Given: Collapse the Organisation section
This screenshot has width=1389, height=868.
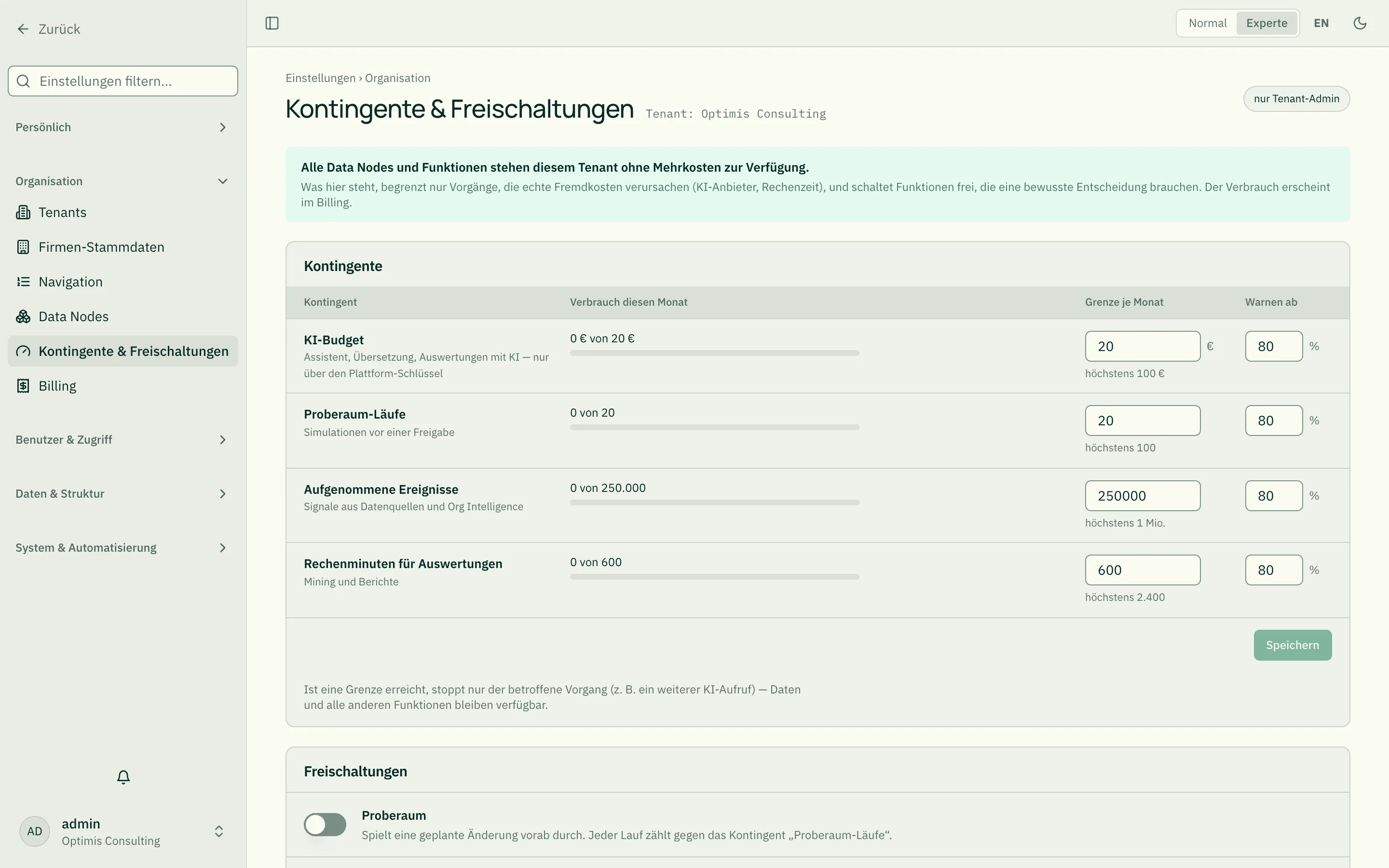Looking at the screenshot, I should (122, 181).
